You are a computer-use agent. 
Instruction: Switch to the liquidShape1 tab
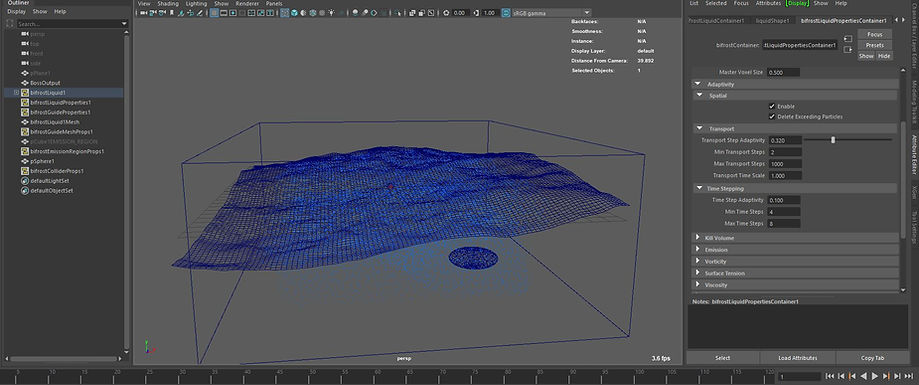tap(771, 21)
